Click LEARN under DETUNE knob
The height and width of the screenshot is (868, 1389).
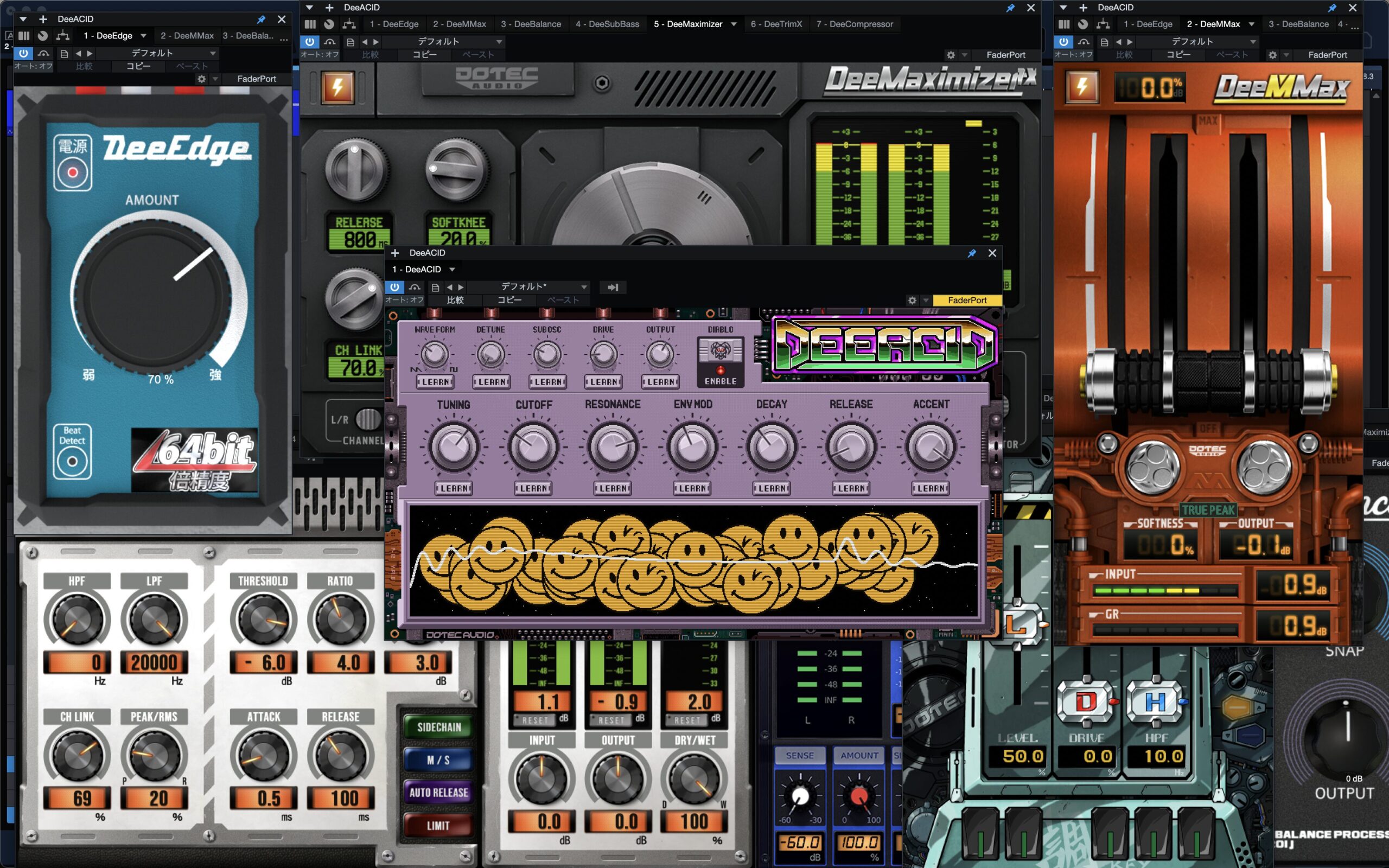pyautogui.click(x=490, y=382)
